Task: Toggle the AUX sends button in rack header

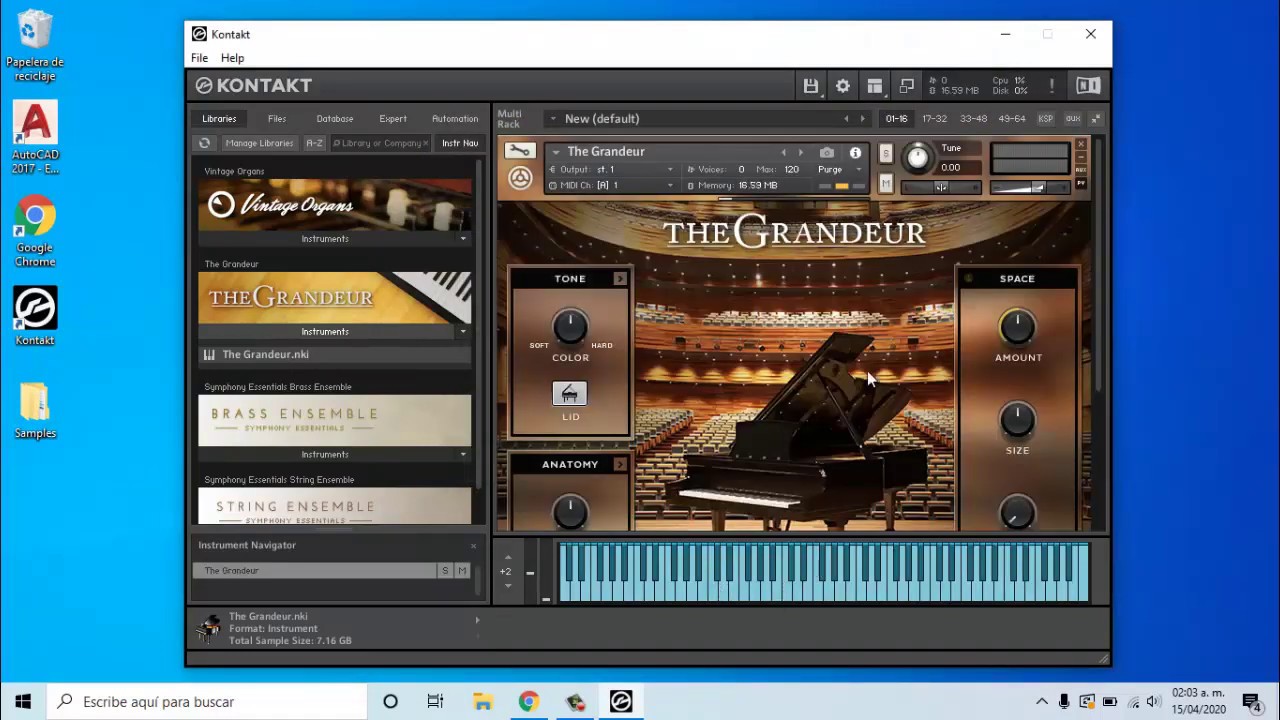Action: click(1073, 118)
